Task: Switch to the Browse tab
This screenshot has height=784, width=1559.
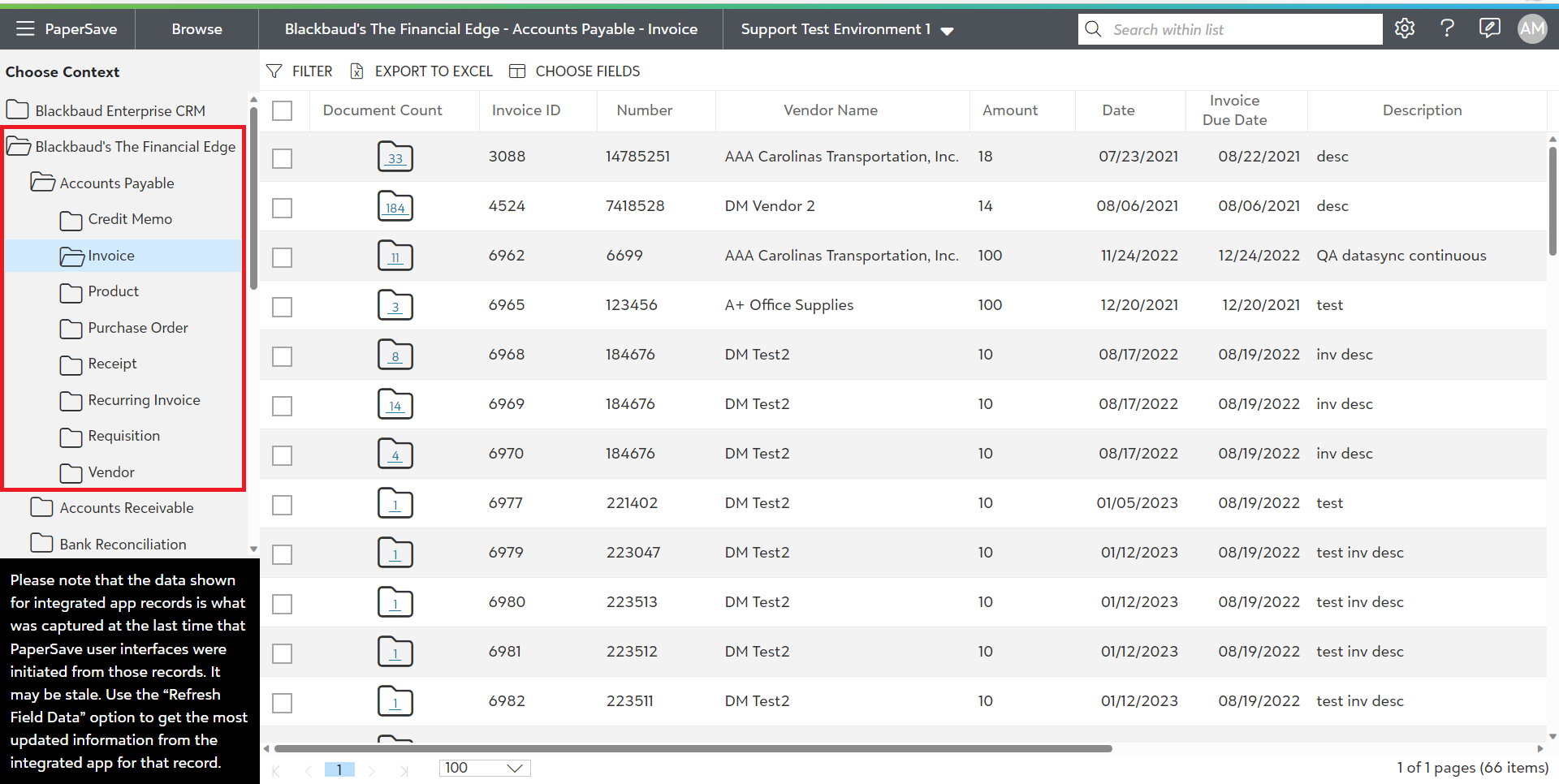Action: (x=196, y=29)
